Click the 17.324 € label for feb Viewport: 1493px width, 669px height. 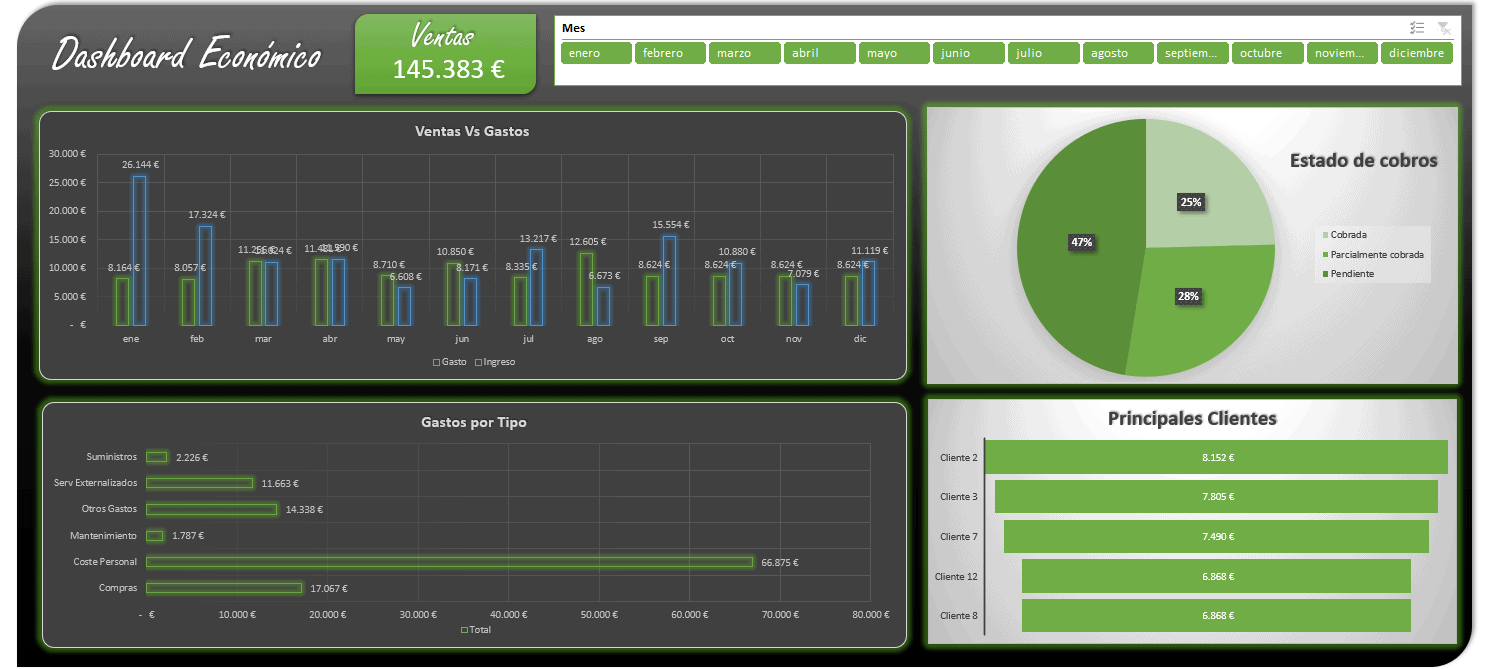[x=207, y=214]
